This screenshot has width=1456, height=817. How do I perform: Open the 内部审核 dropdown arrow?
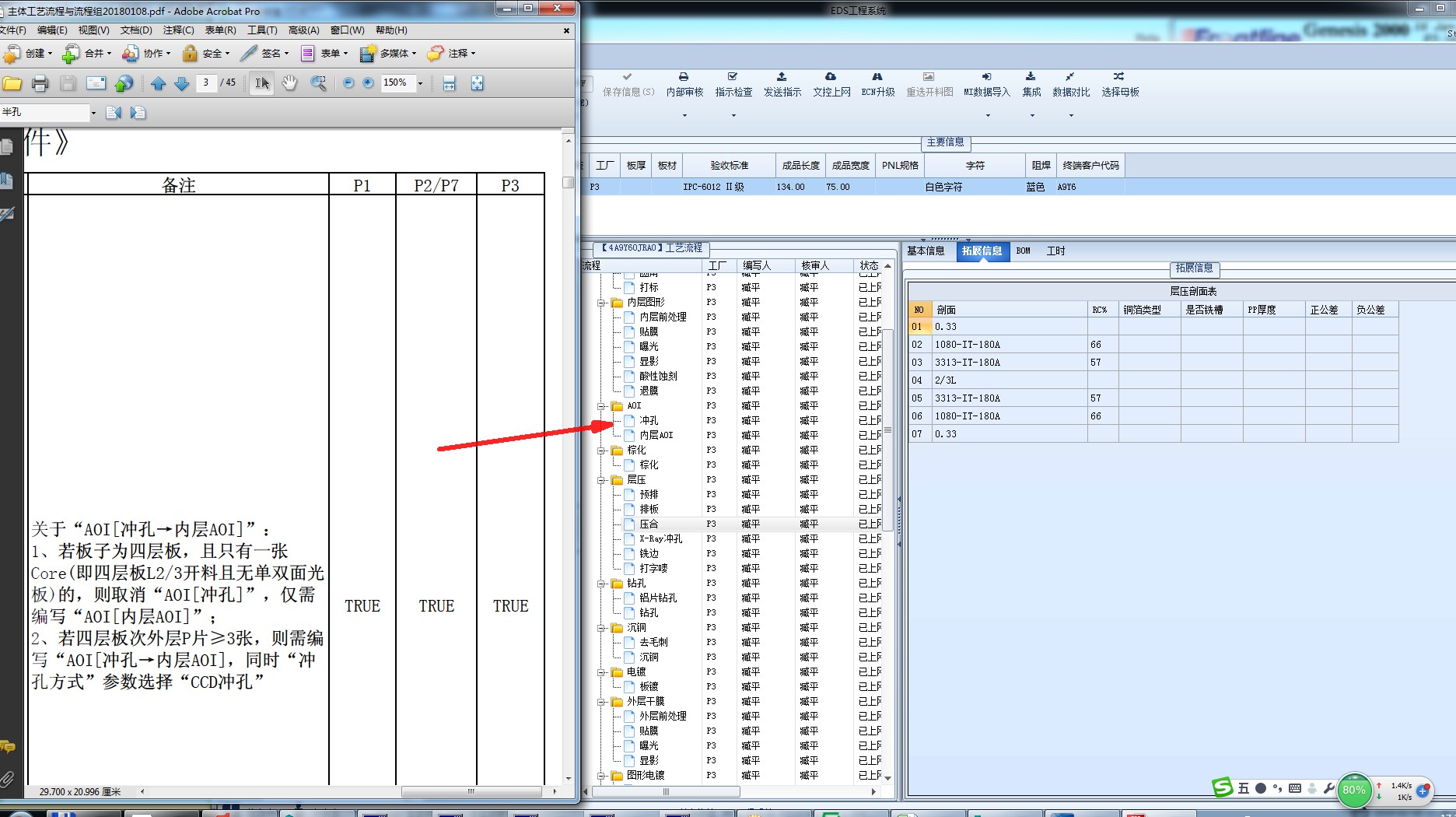(x=684, y=116)
